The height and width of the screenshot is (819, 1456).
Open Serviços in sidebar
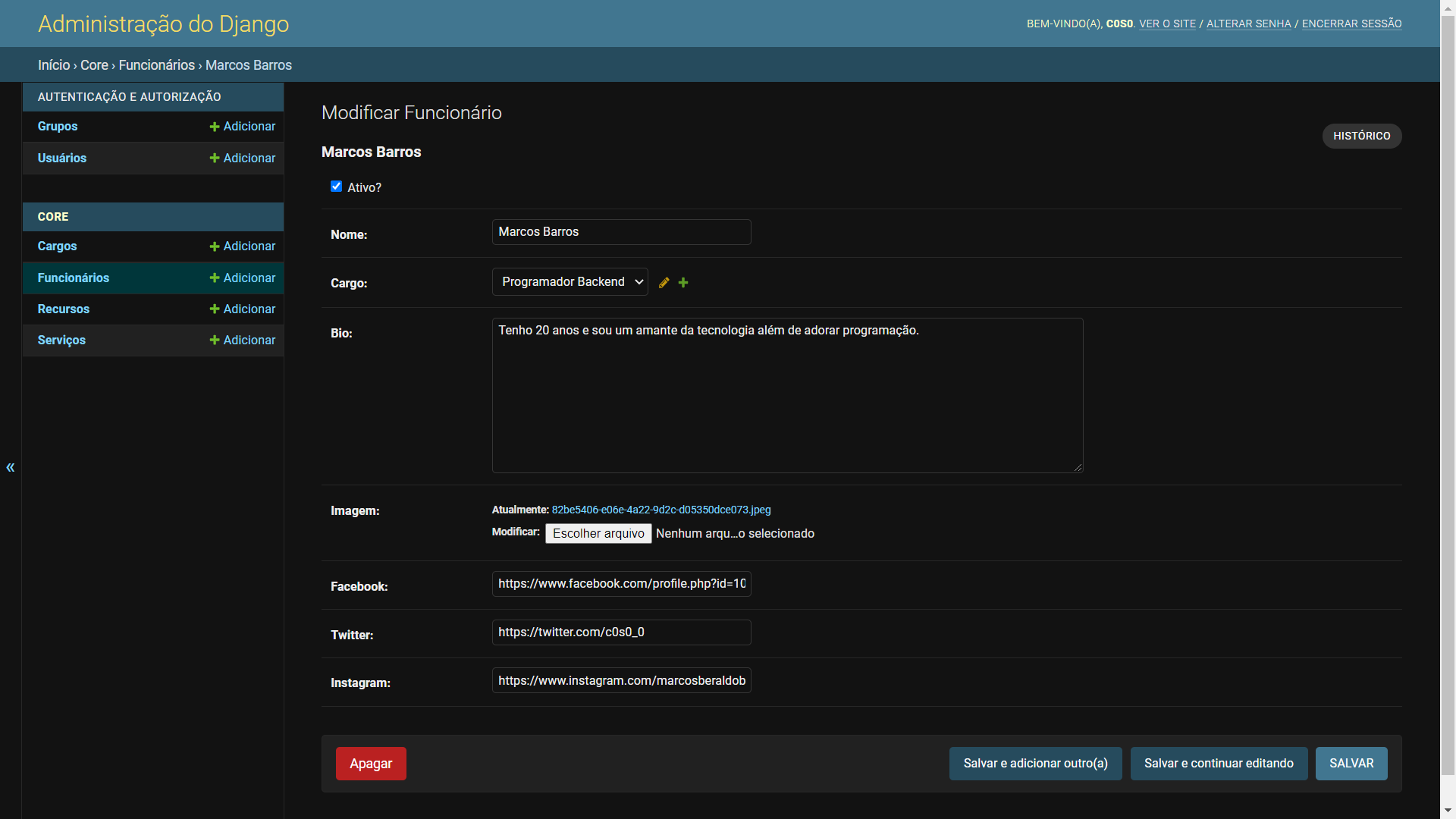coord(61,340)
